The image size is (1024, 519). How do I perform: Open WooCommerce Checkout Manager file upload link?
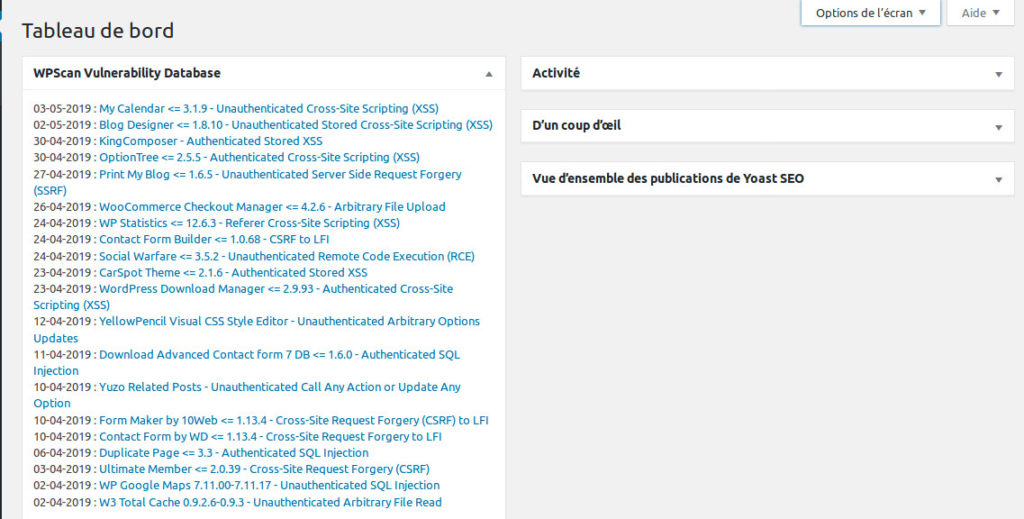(272, 207)
